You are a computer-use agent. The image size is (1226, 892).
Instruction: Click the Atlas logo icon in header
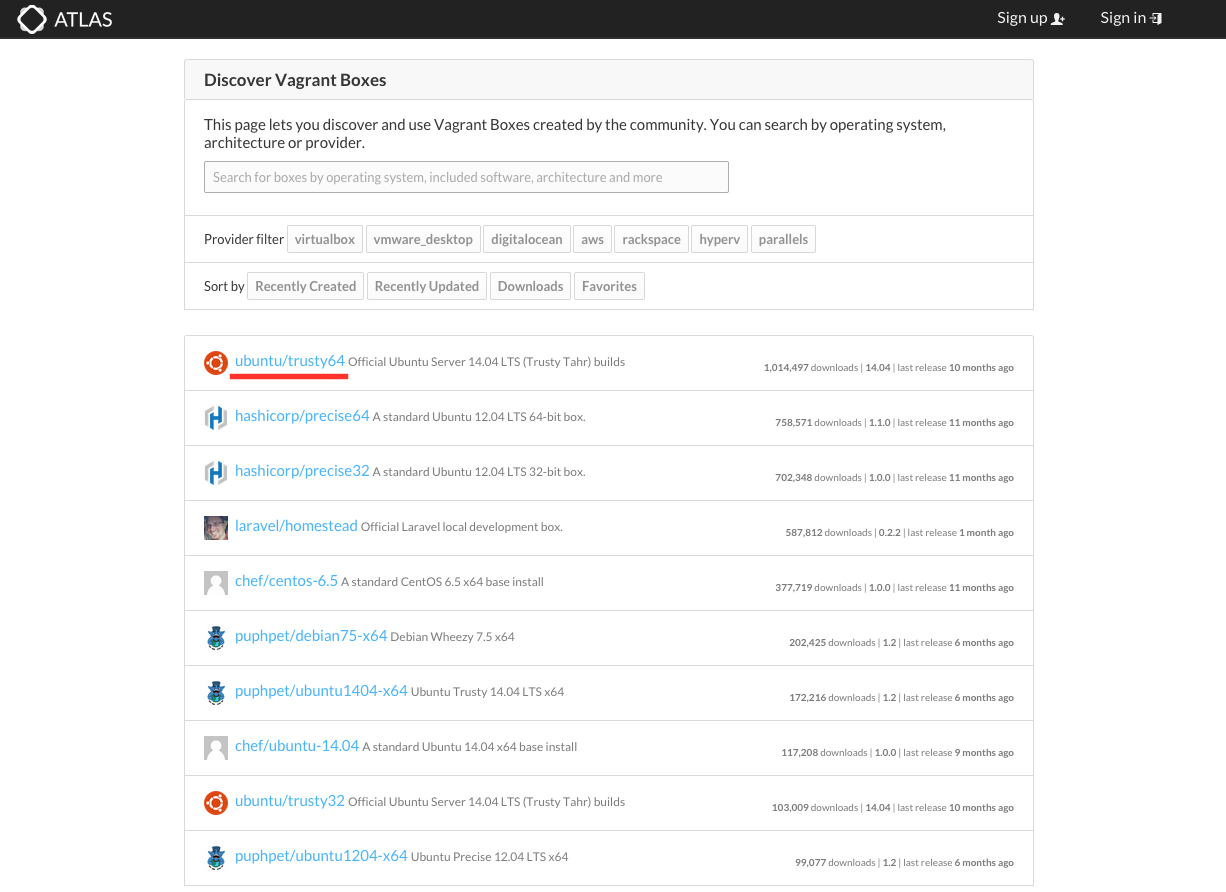(x=32, y=19)
